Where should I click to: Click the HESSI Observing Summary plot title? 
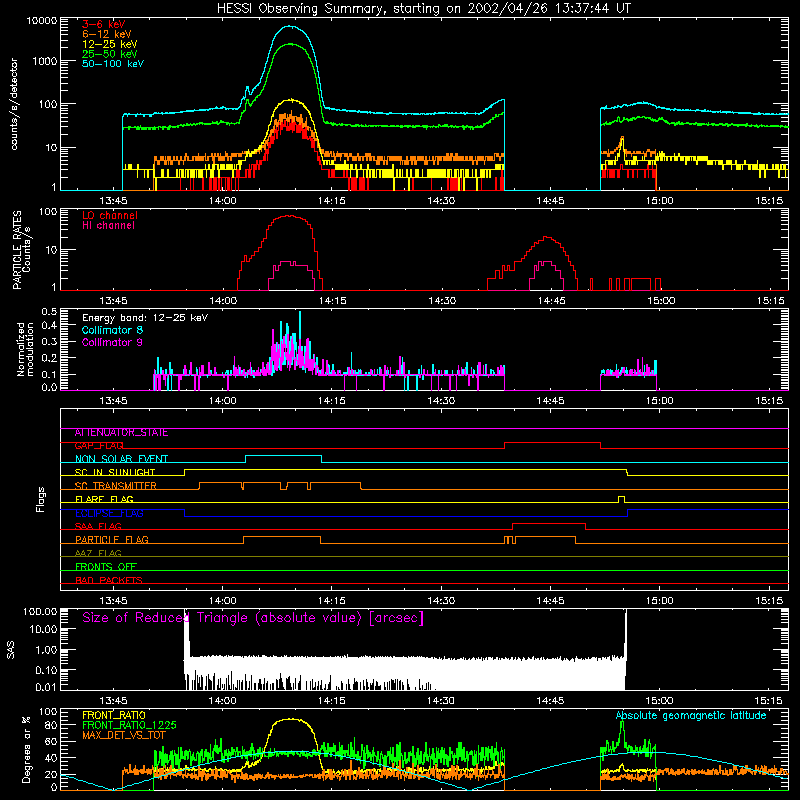423,9
